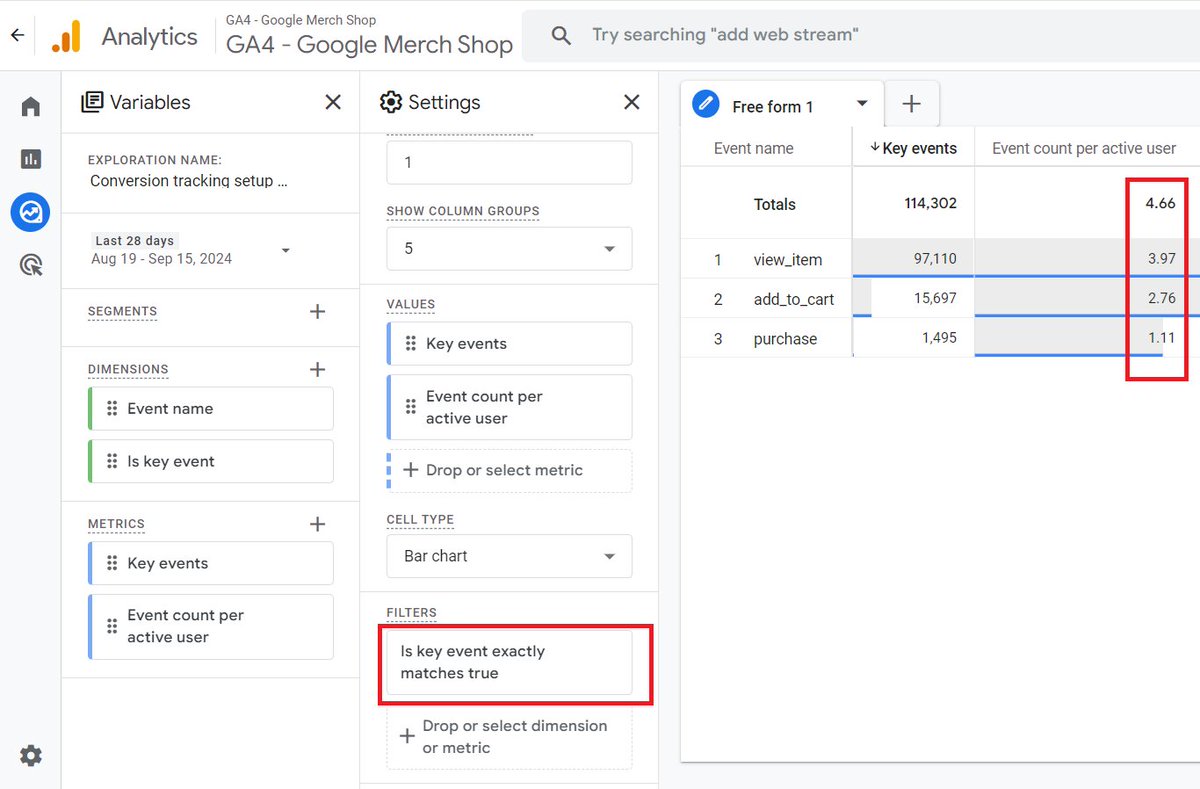
Task: Click the search magnifier icon
Action: [x=562, y=36]
